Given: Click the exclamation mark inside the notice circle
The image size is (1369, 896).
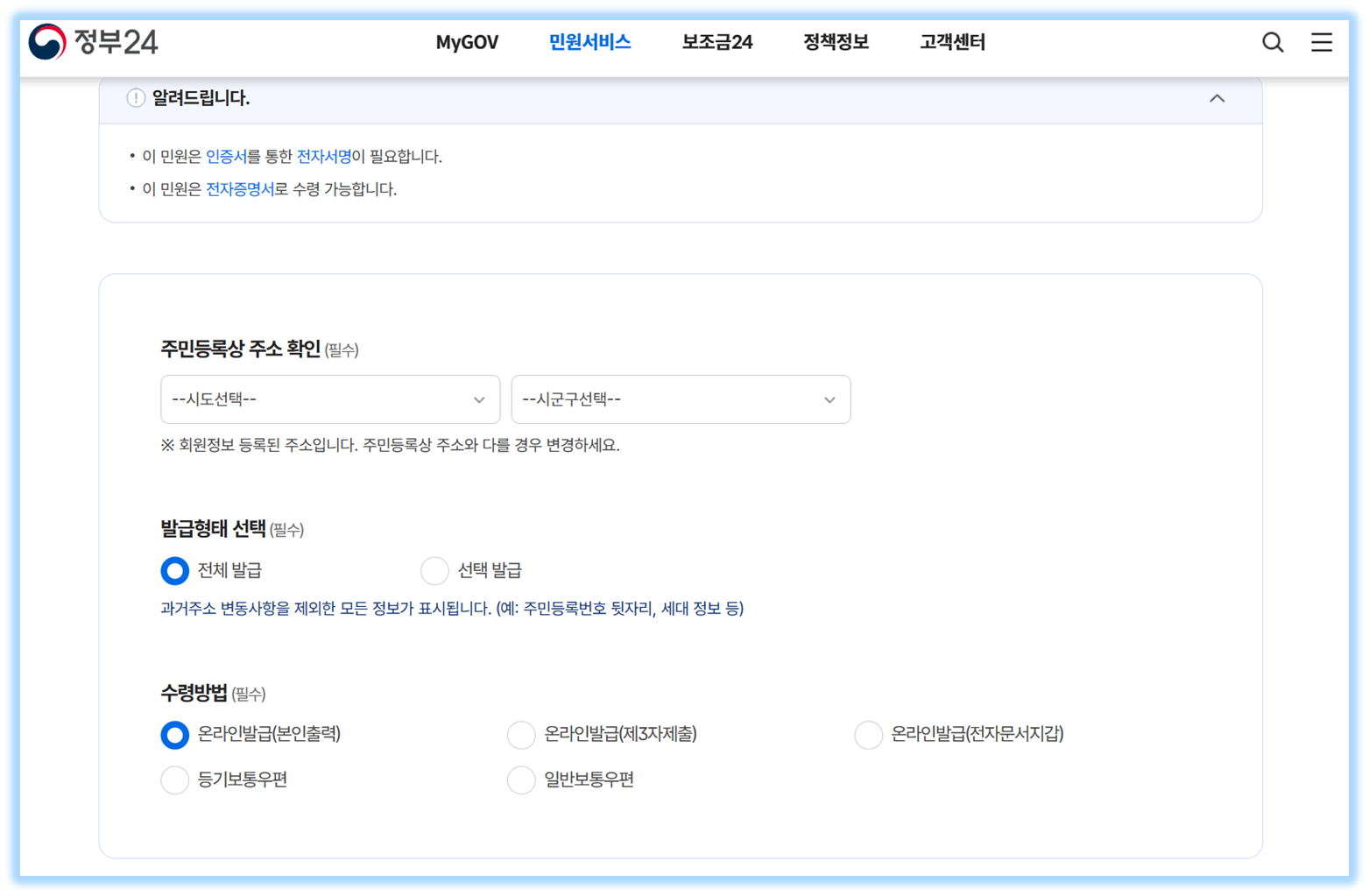Looking at the screenshot, I should [x=134, y=98].
